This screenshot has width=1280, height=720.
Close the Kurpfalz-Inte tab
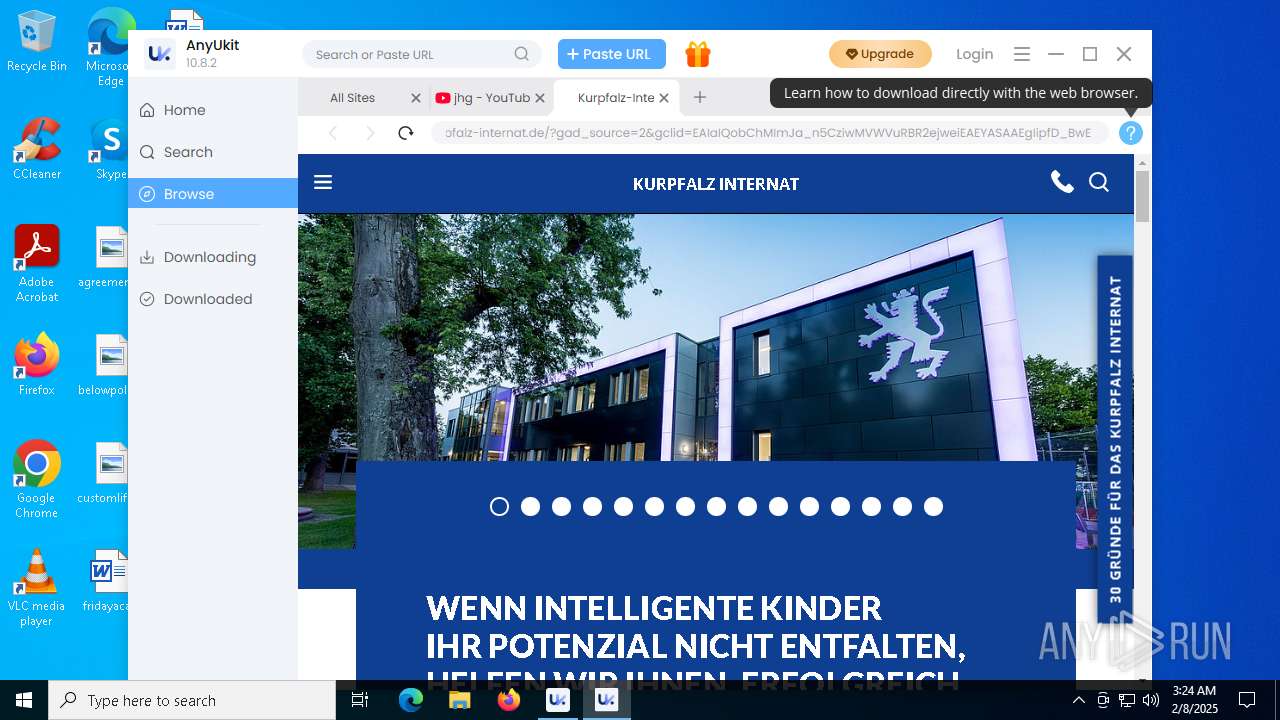[664, 98]
